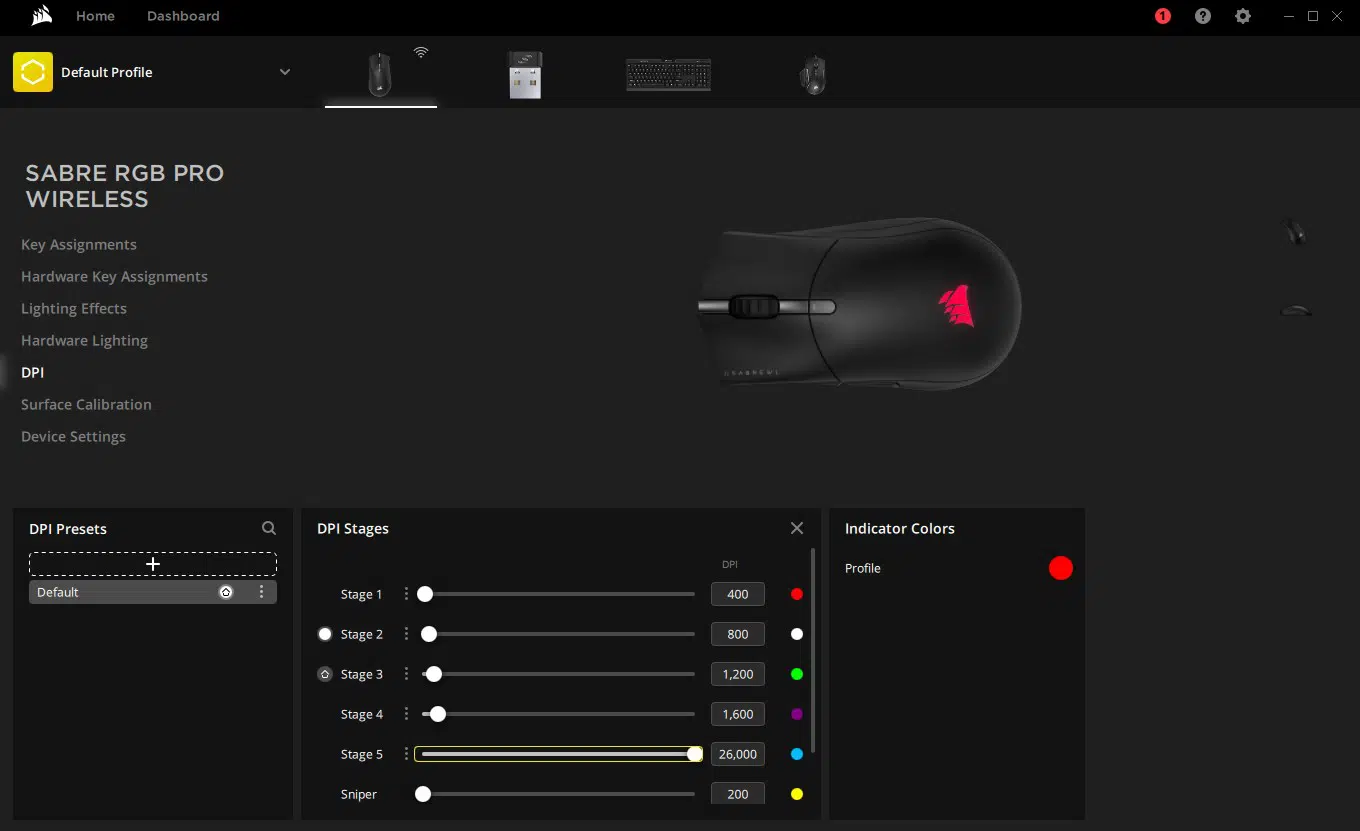Viewport: 1360px width, 831px height.
Task: Open the Surface Calibration link
Action: pos(86,404)
